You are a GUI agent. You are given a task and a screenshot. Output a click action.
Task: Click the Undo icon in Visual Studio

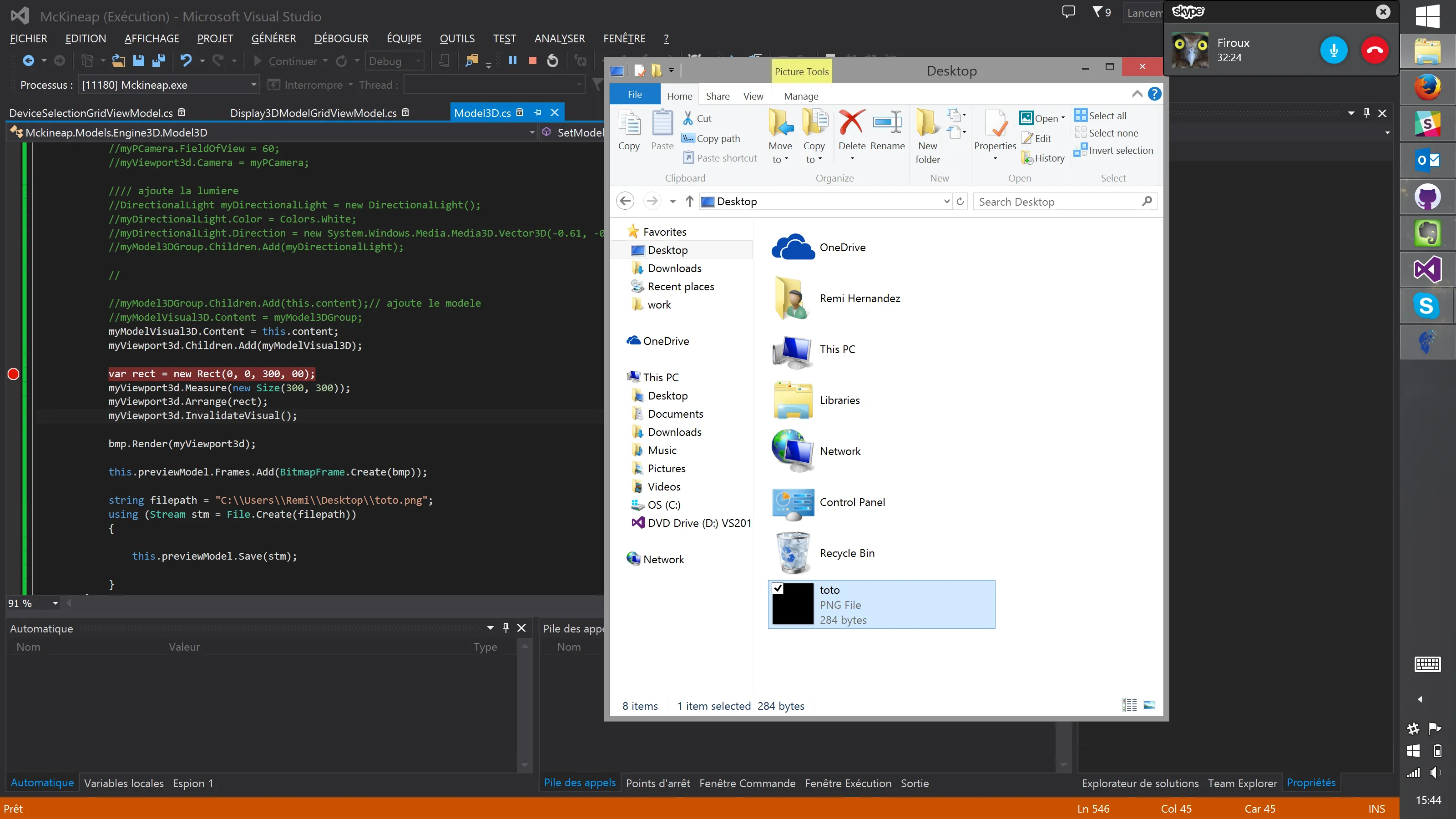pyautogui.click(x=186, y=61)
